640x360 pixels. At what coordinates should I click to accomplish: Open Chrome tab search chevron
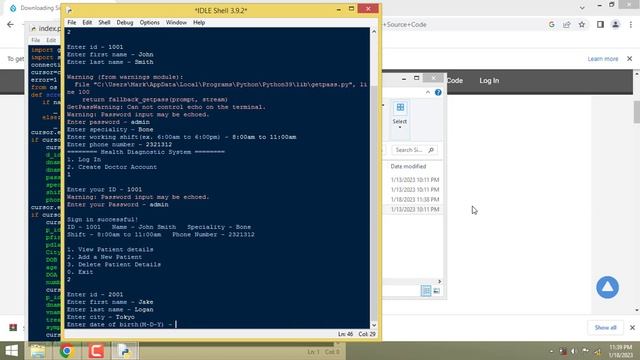click(x=582, y=7)
